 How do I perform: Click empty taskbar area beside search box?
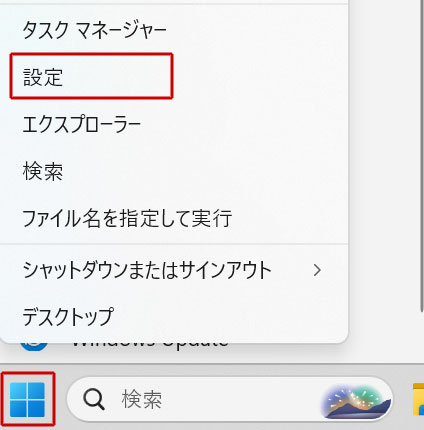[402, 399]
